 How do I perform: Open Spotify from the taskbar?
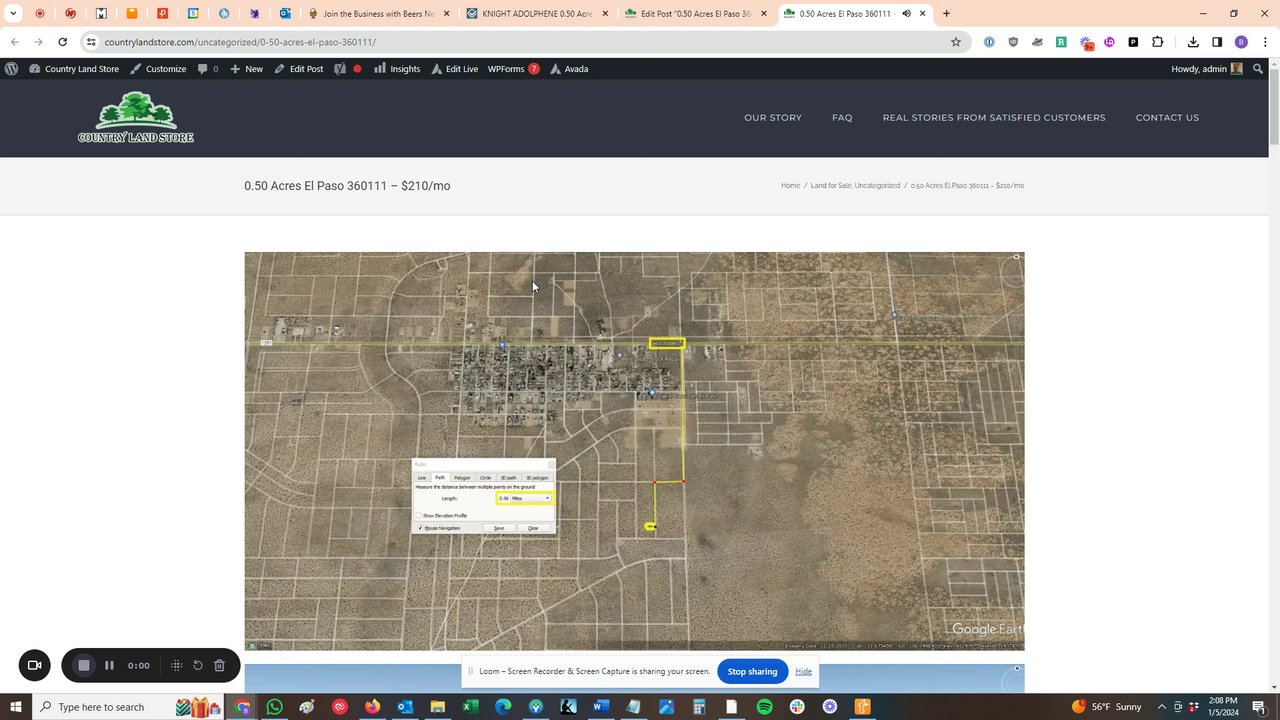(x=764, y=707)
